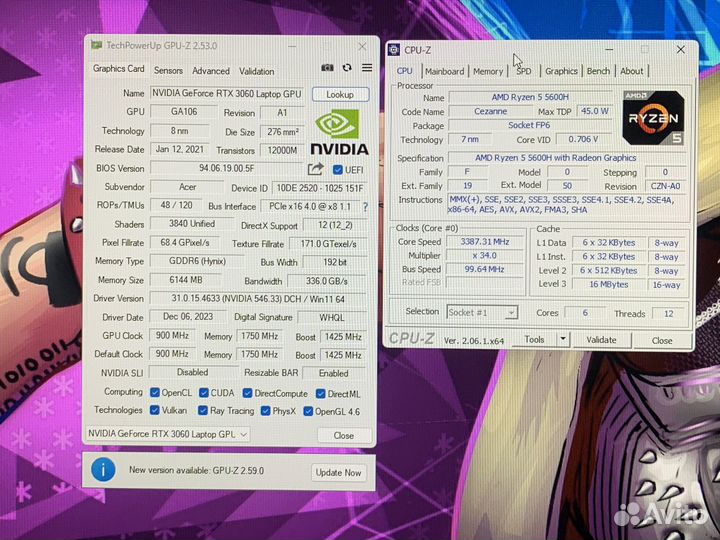Click the Close button in GPU-Z
Viewport: 720px width, 540px height.
pyautogui.click(x=343, y=435)
